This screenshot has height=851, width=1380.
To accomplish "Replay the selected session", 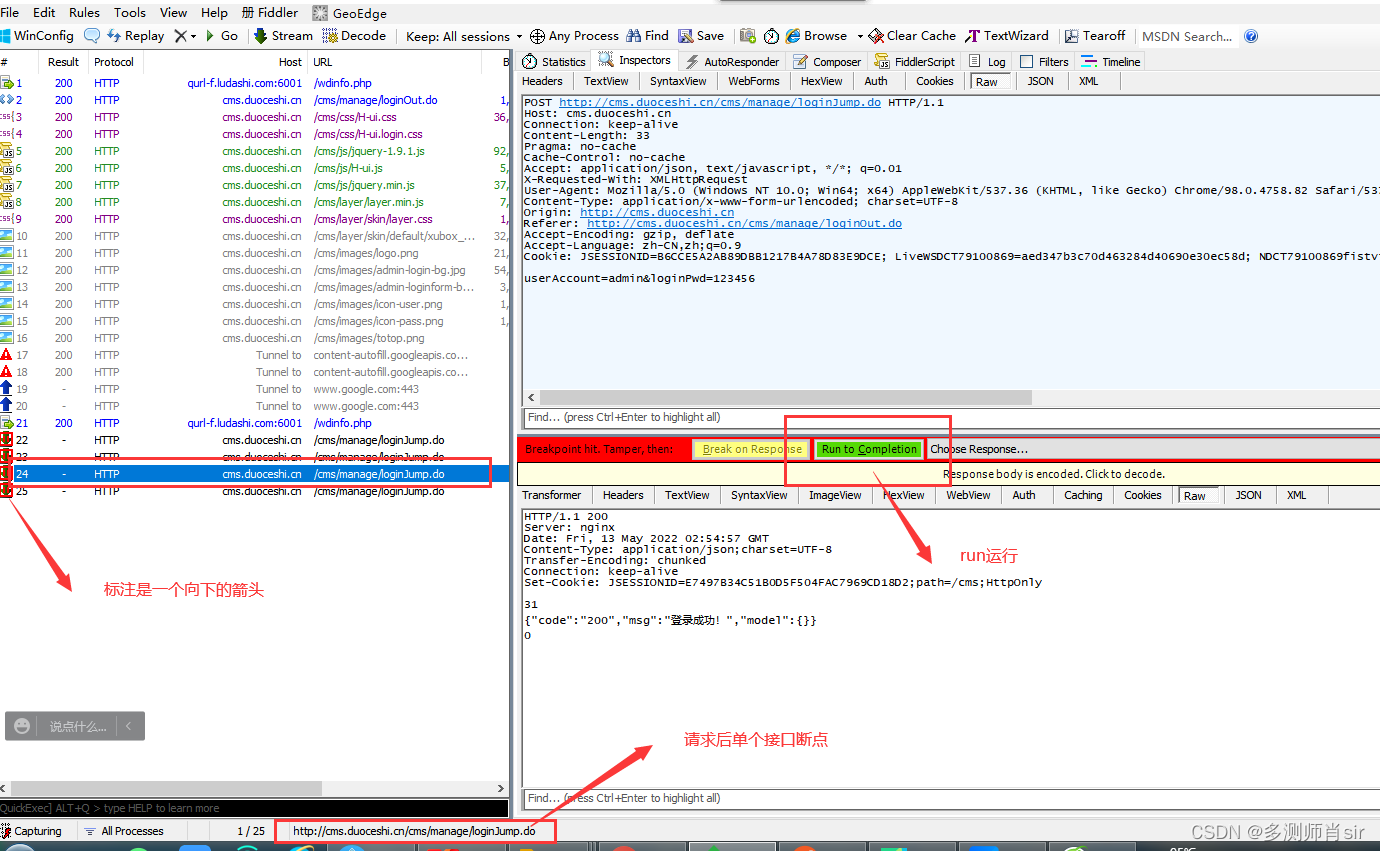I will 135,36.
